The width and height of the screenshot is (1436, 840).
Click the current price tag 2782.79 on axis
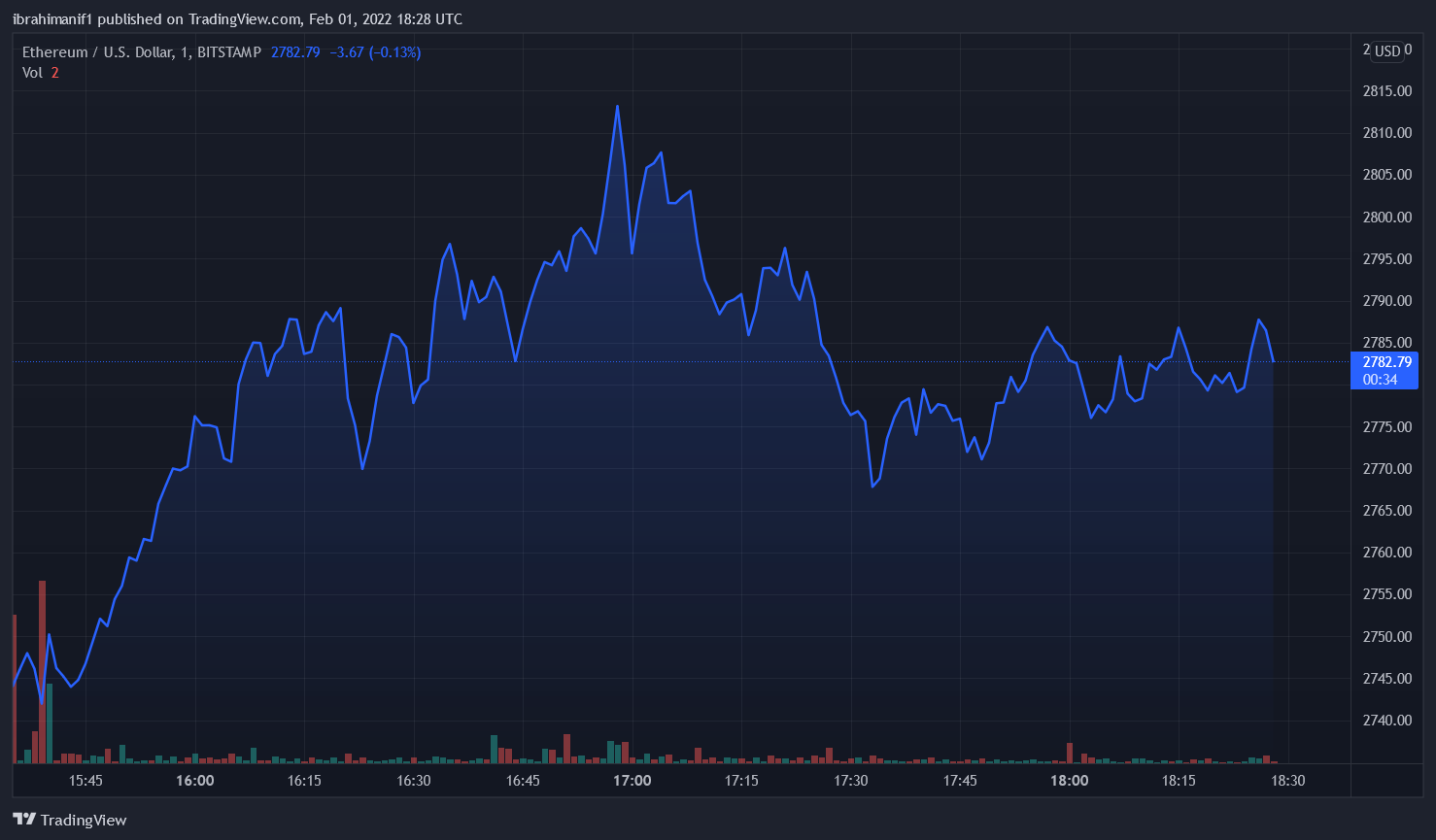coord(1385,362)
